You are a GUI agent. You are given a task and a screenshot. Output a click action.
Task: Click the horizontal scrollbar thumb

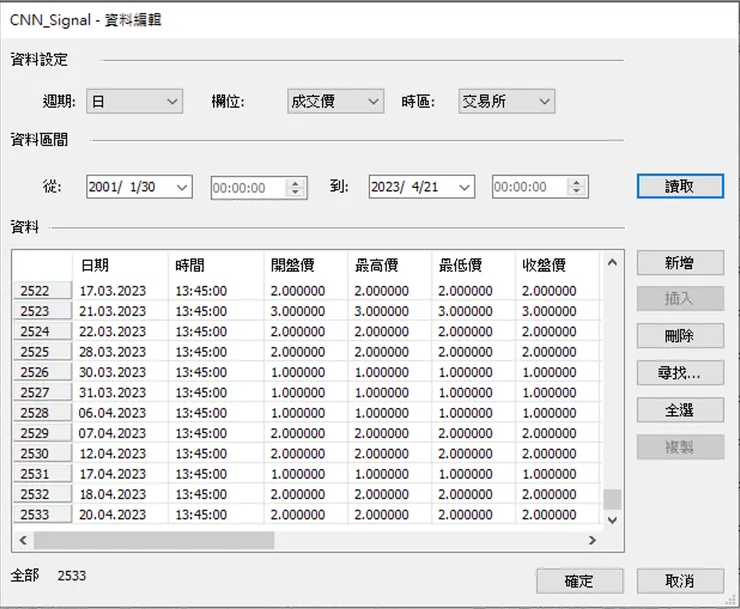point(154,540)
